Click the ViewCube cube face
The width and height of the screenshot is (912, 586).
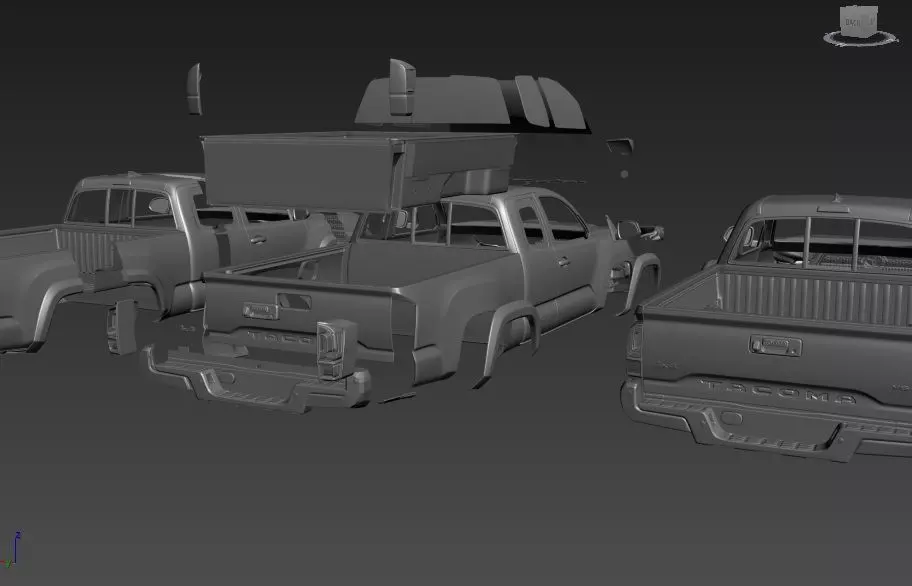859,21
